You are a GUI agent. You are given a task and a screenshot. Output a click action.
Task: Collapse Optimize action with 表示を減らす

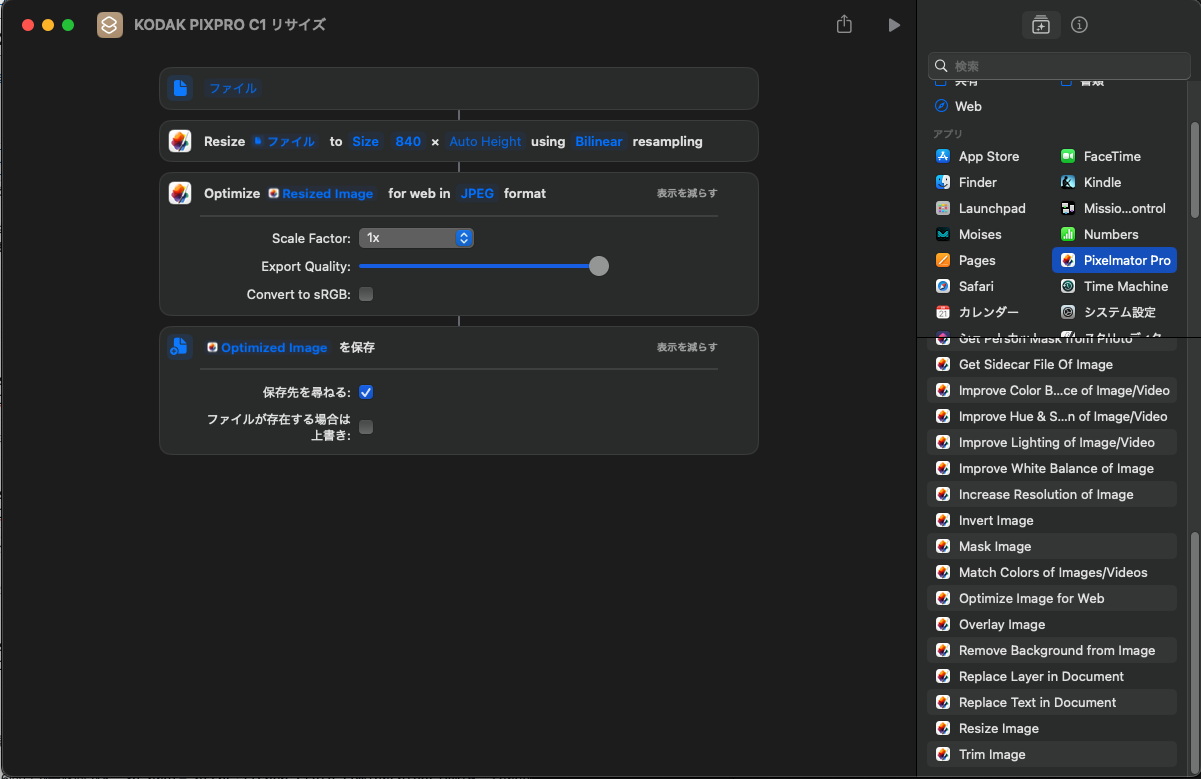tap(686, 193)
